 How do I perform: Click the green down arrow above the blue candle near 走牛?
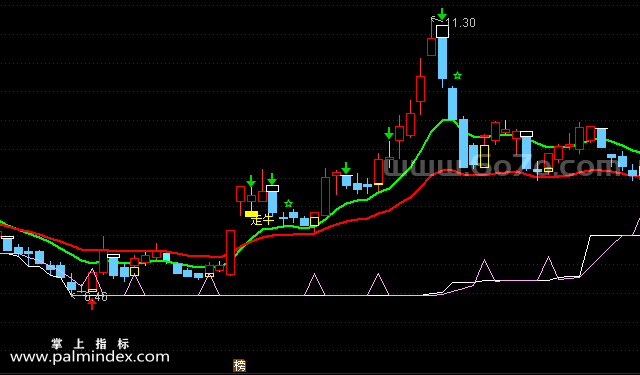pos(272,179)
